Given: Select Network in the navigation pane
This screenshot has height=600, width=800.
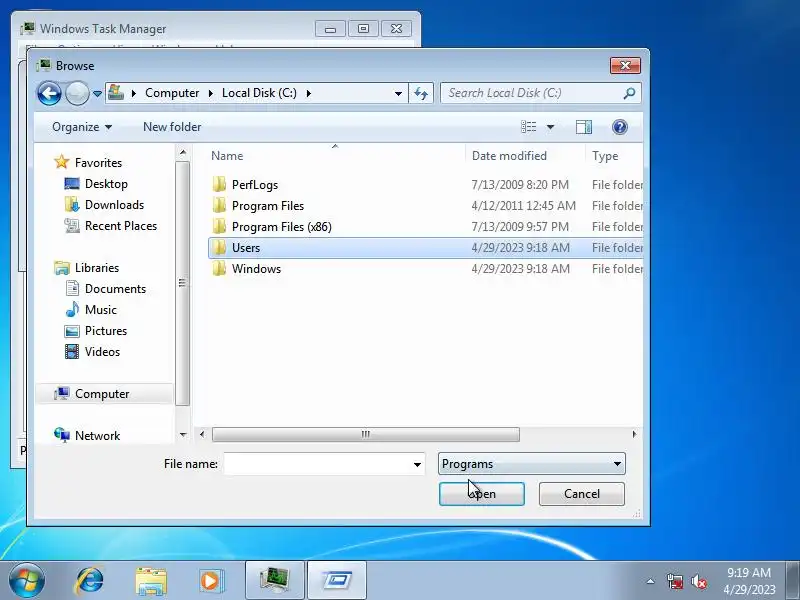Looking at the screenshot, I should pos(97,436).
